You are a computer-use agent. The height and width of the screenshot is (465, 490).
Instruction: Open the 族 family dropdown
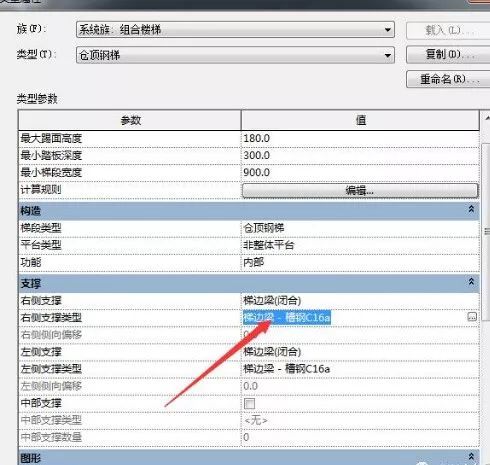pyautogui.click(x=235, y=30)
